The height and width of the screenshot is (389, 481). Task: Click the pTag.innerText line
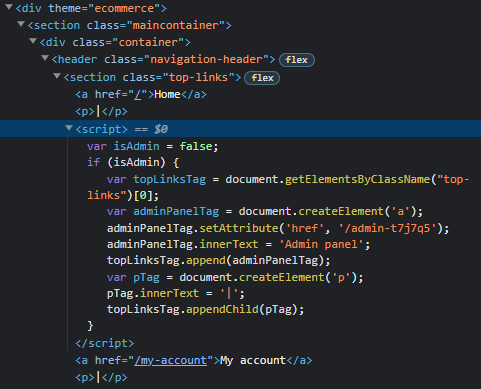tap(176, 293)
